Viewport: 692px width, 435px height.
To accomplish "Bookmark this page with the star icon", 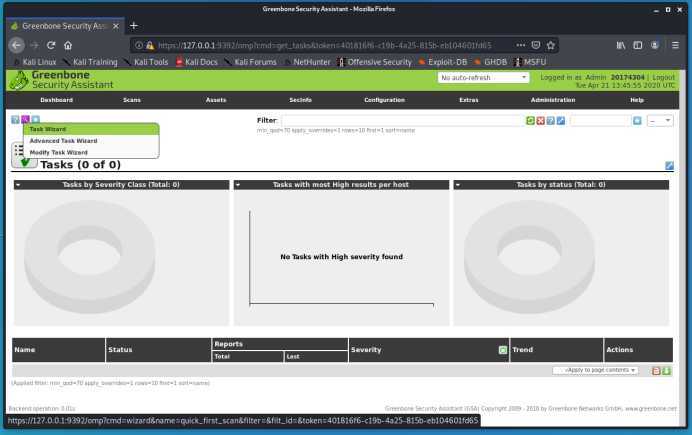I will point(550,45).
